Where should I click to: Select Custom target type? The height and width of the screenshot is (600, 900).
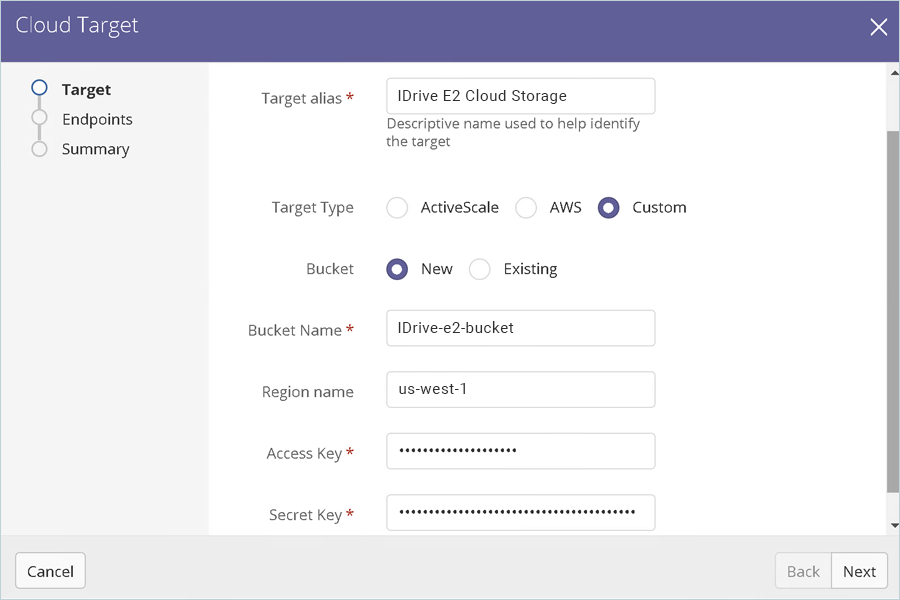[x=608, y=208]
